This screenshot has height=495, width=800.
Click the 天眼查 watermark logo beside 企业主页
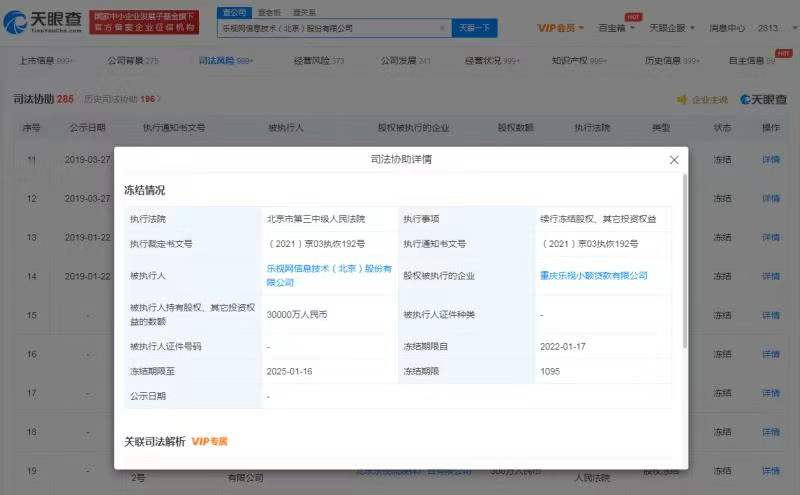(x=763, y=100)
